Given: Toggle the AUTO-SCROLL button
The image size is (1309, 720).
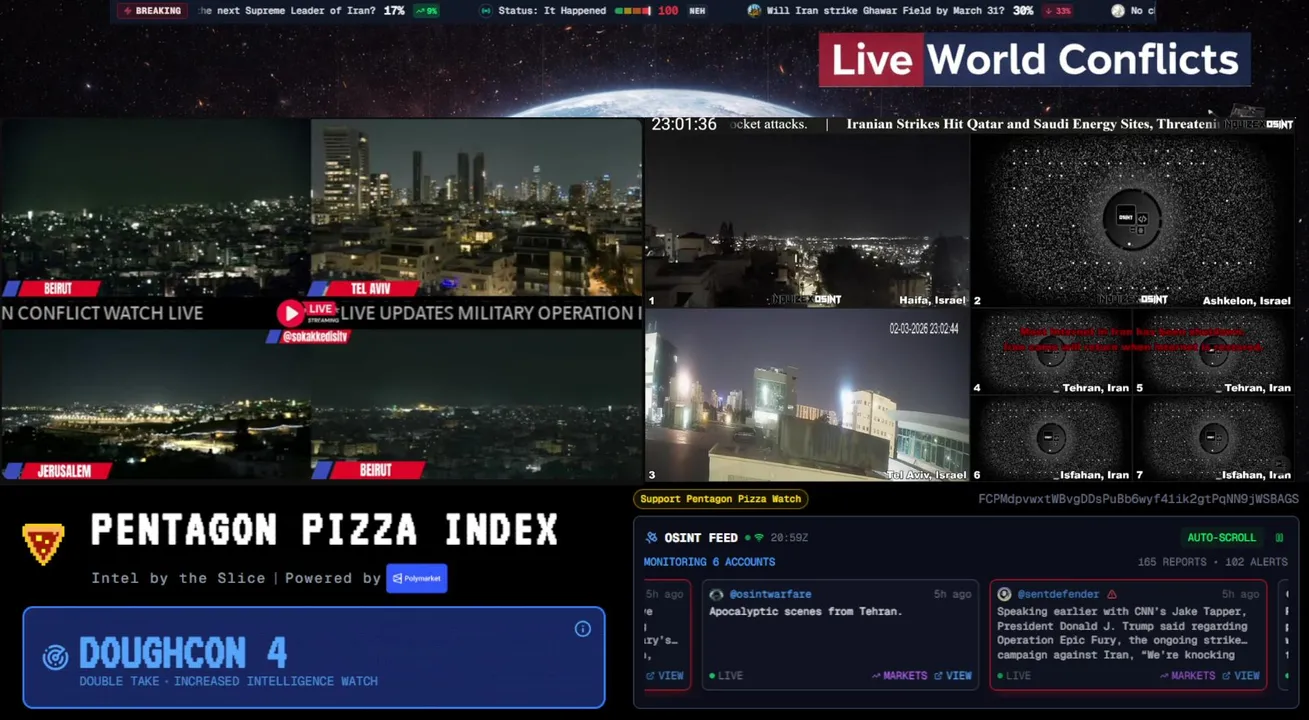Looking at the screenshot, I should point(1221,538).
